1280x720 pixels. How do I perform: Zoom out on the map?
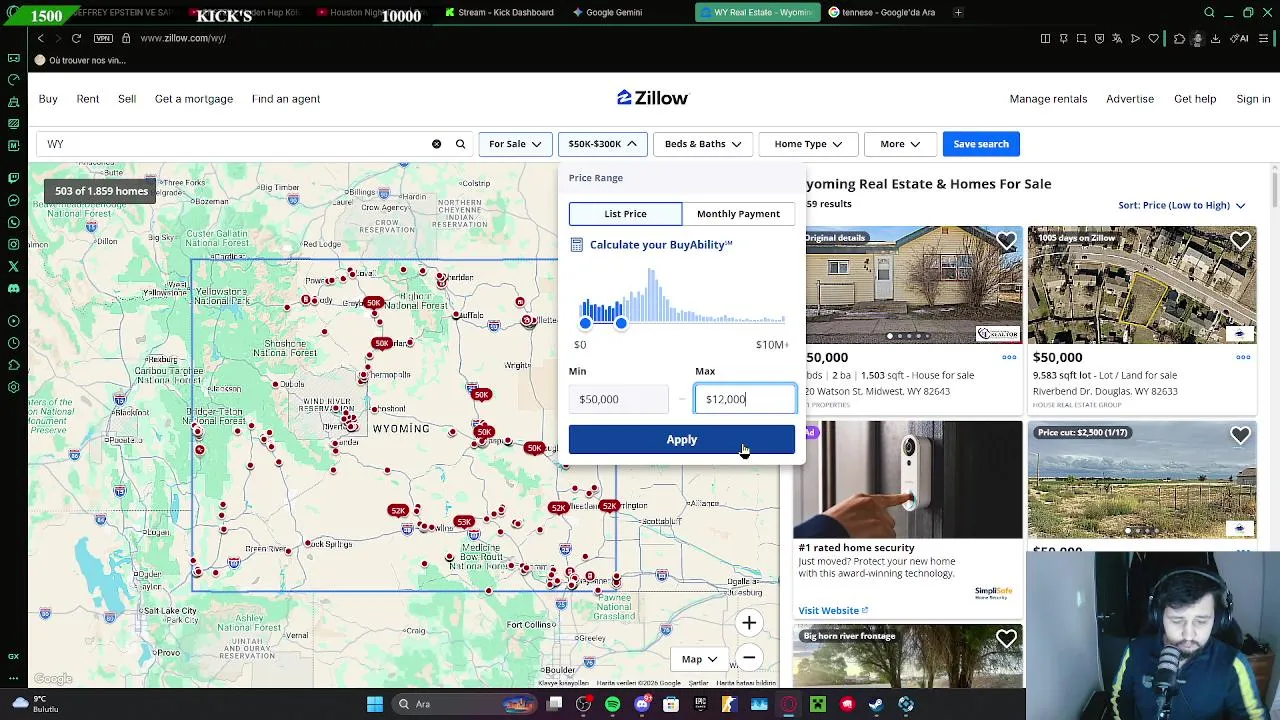[749, 658]
